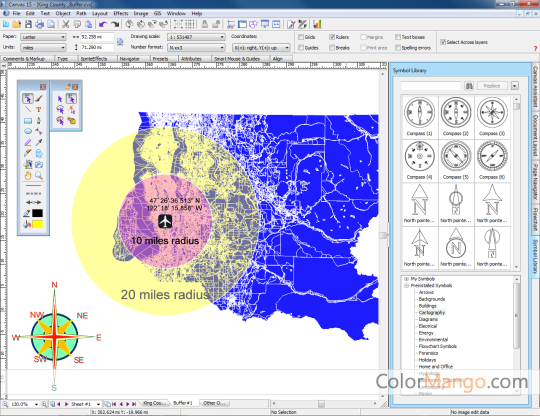The image size is (540, 416).
Task: Open the GIS menu
Action: point(157,13)
